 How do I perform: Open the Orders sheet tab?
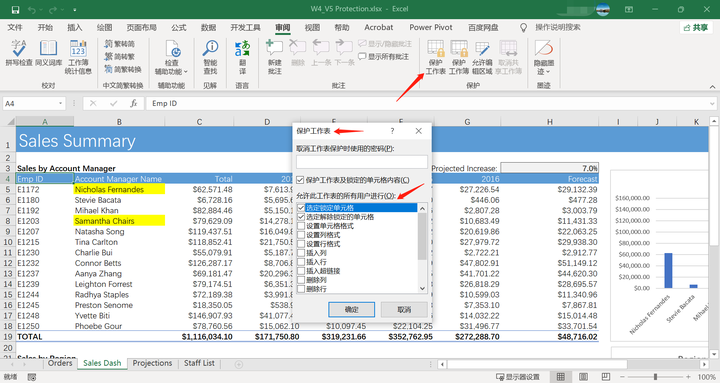click(x=60, y=363)
